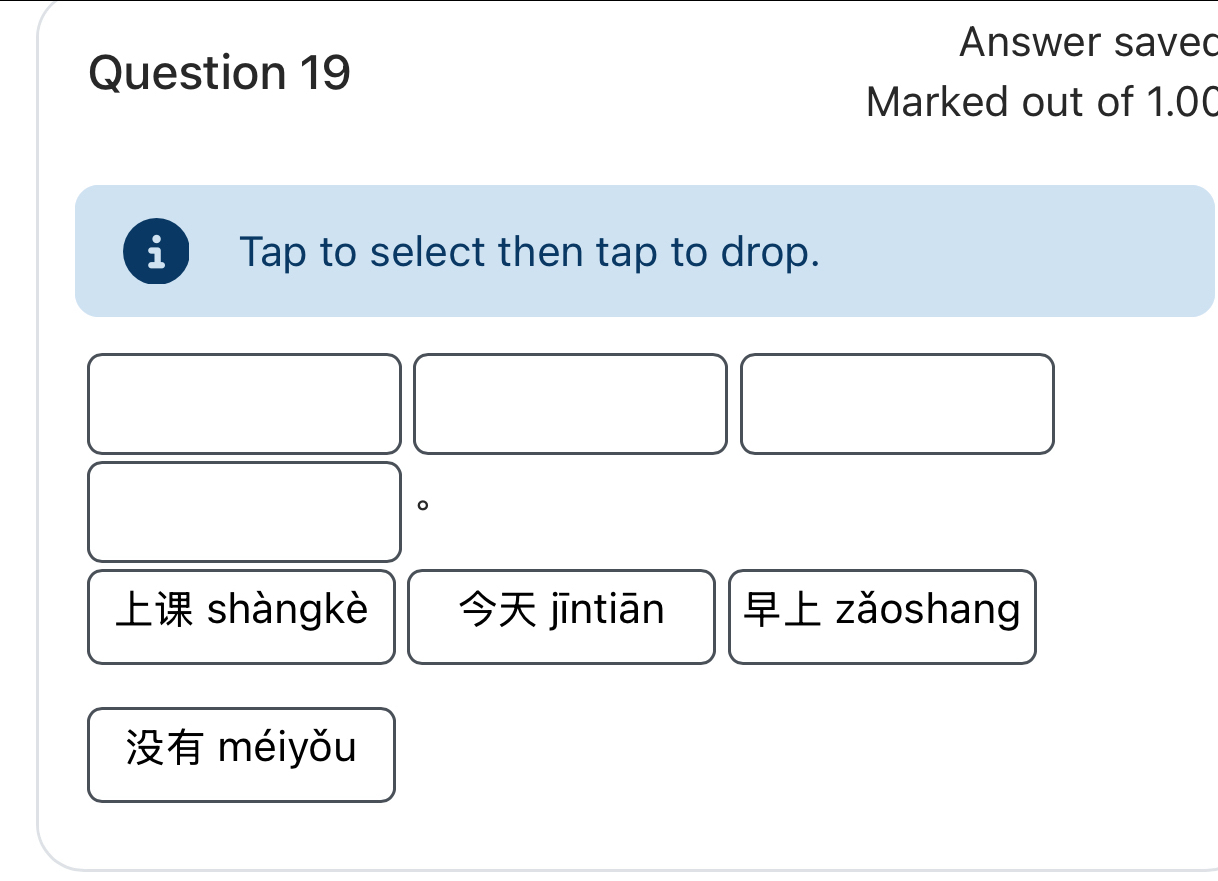The image size is (1218, 881).
Task: Click the third empty answer slot
Action: [x=896, y=405]
